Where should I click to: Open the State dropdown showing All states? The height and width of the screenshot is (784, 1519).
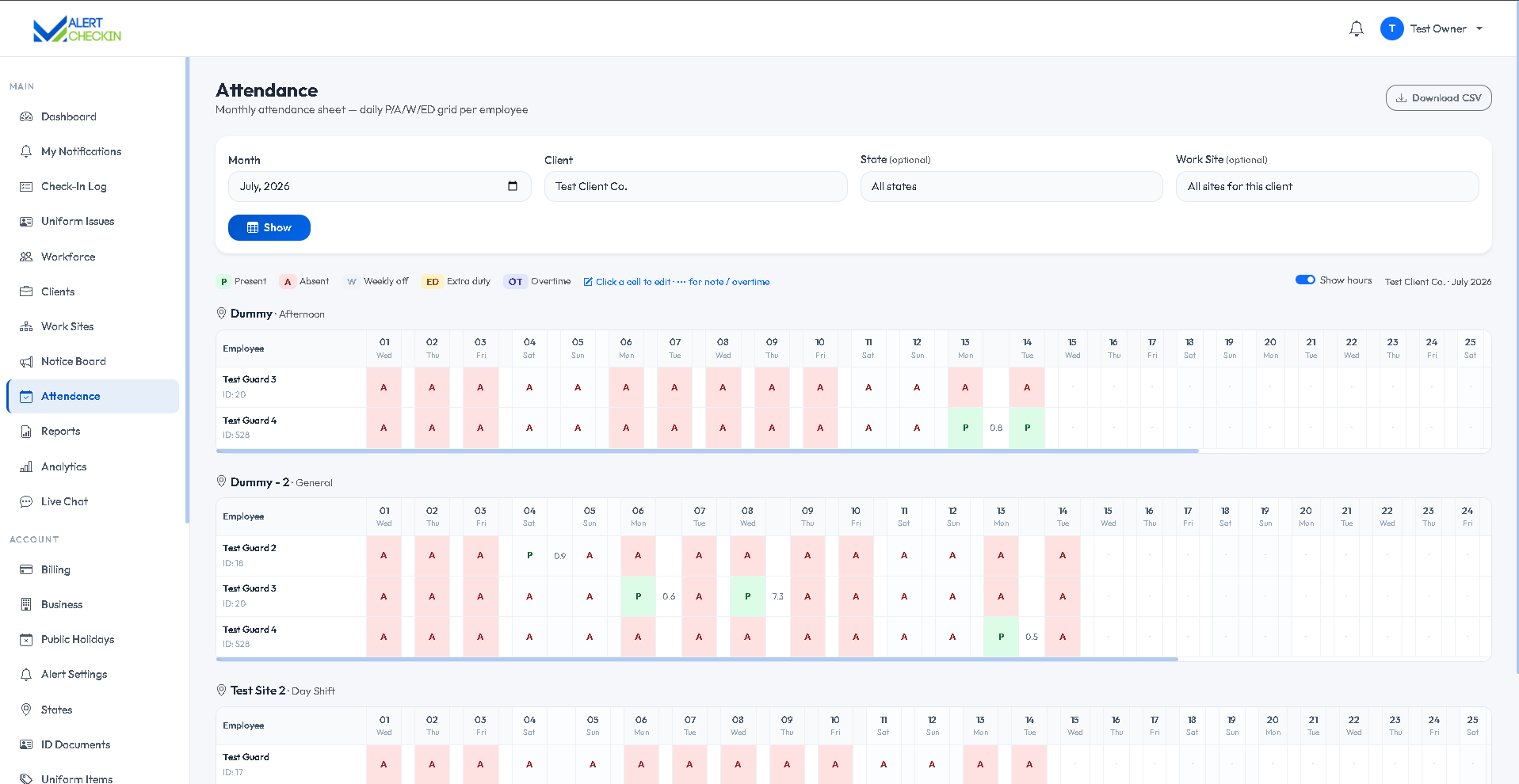(1011, 187)
